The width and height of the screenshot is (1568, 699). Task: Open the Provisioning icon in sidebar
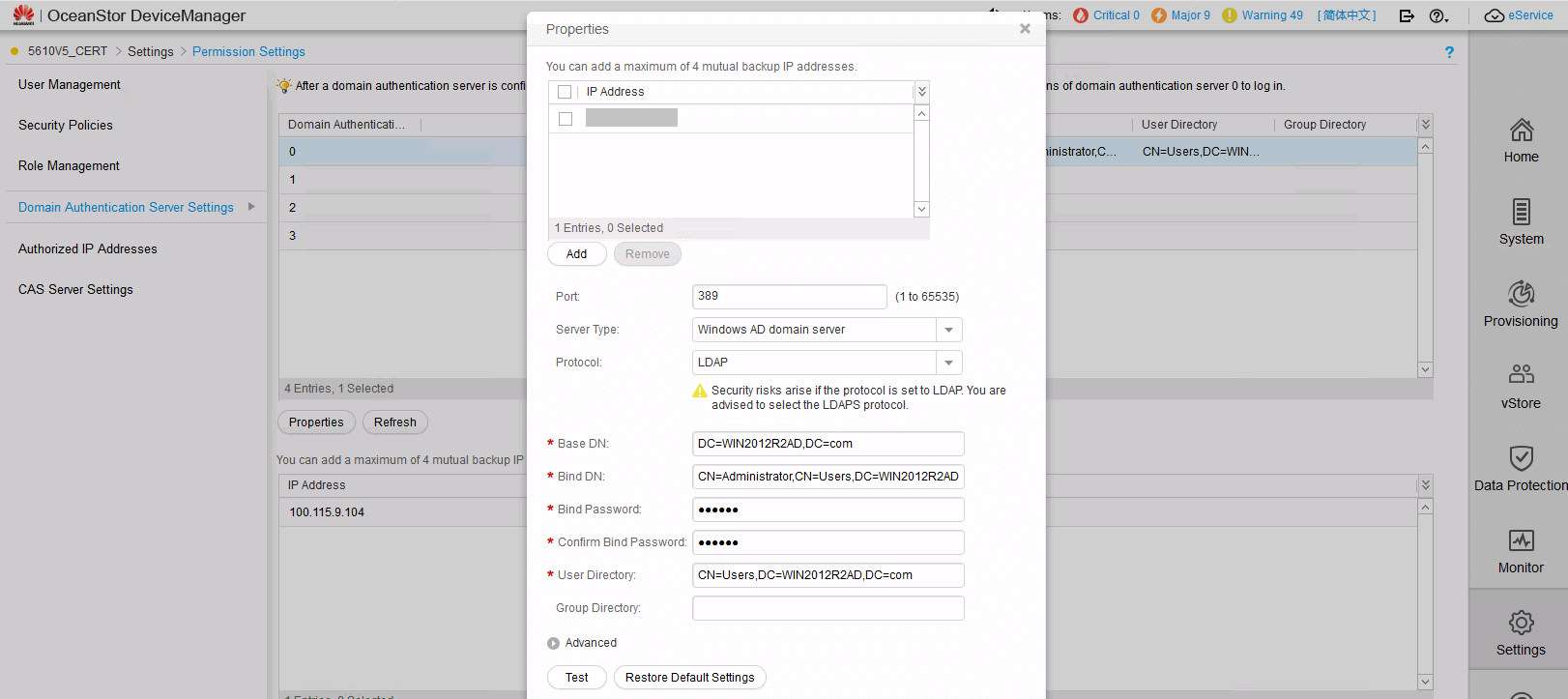coord(1521,293)
